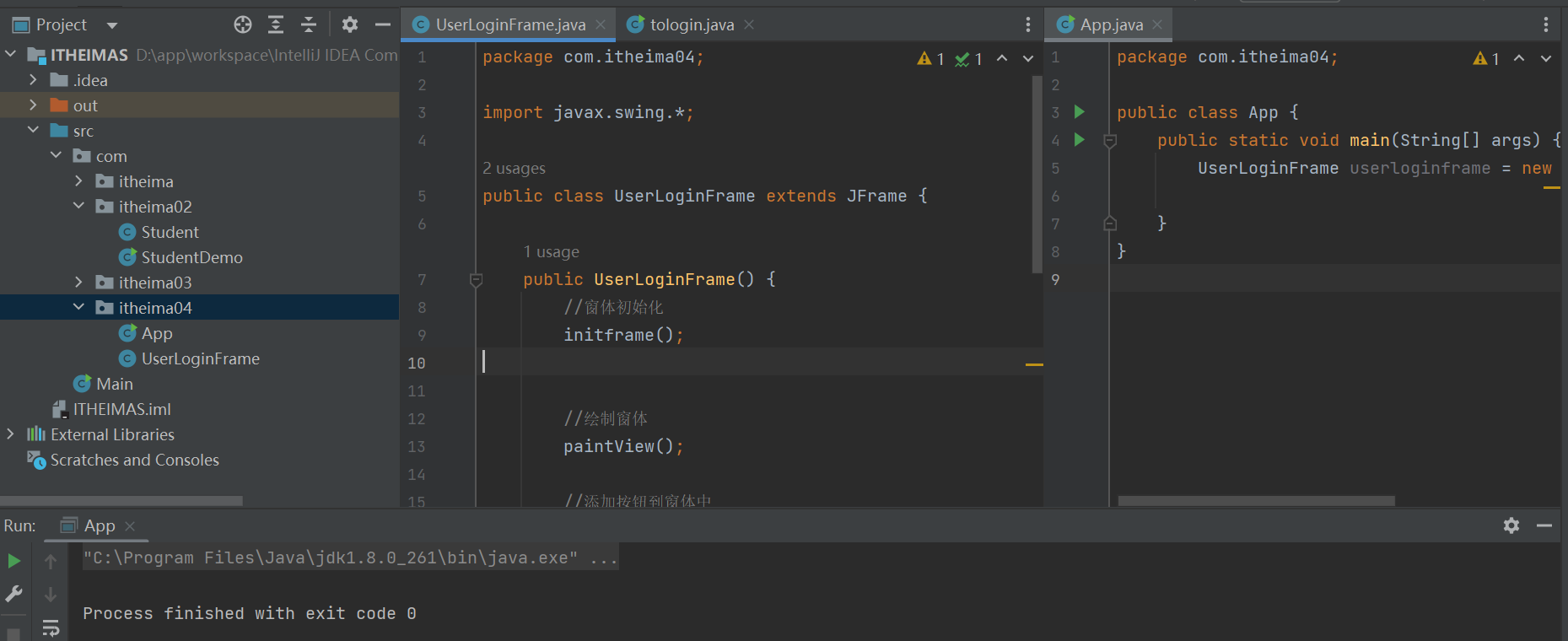Click Collapse All in Project panel
The image size is (1568, 641).
[x=309, y=24]
